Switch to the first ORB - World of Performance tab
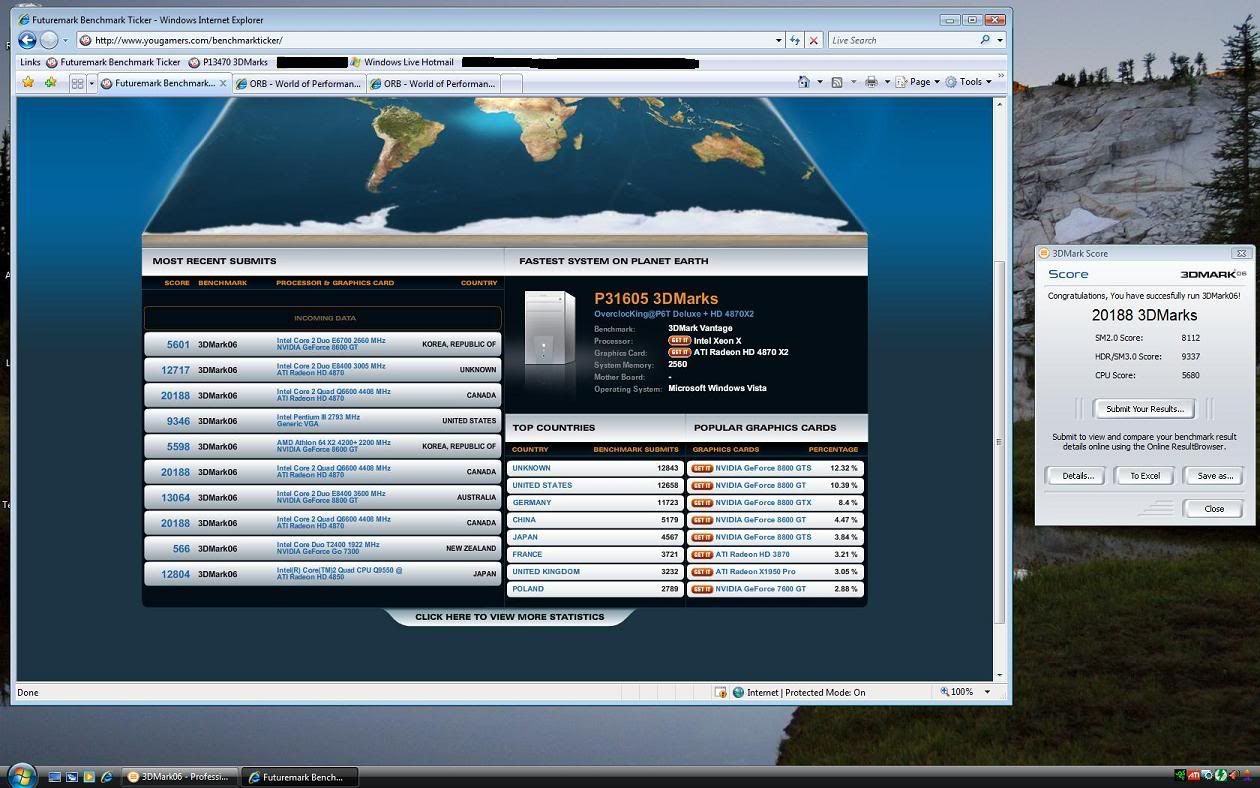1260x788 pixels. pyautogui.click(x=298, y=84)
